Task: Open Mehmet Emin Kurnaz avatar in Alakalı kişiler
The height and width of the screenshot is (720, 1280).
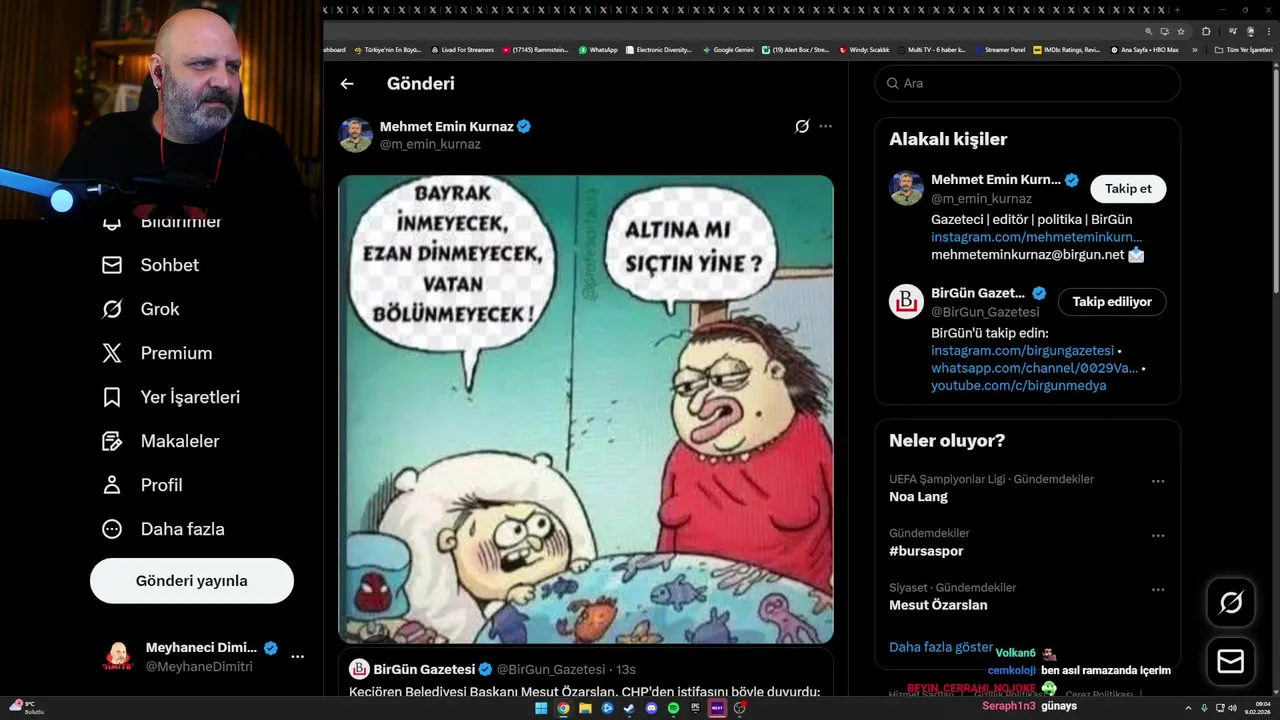Action: tap(906, 188)
